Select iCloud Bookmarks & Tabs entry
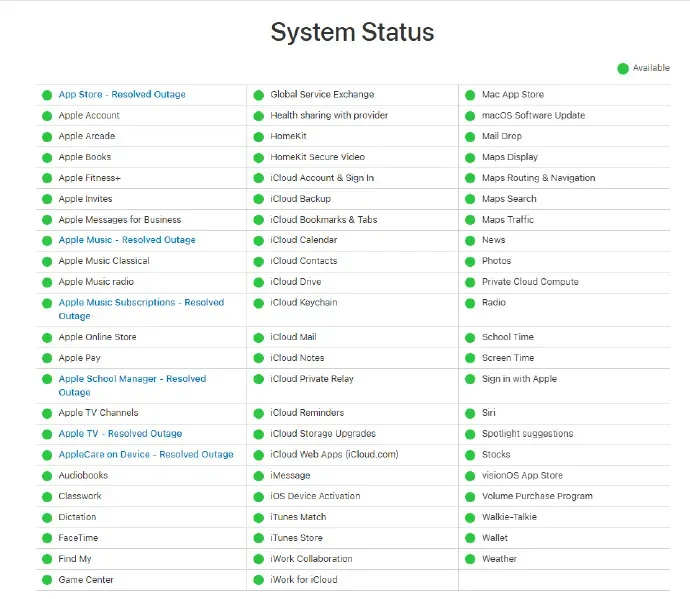Viewport: 690px width, 599px height. 323,220
